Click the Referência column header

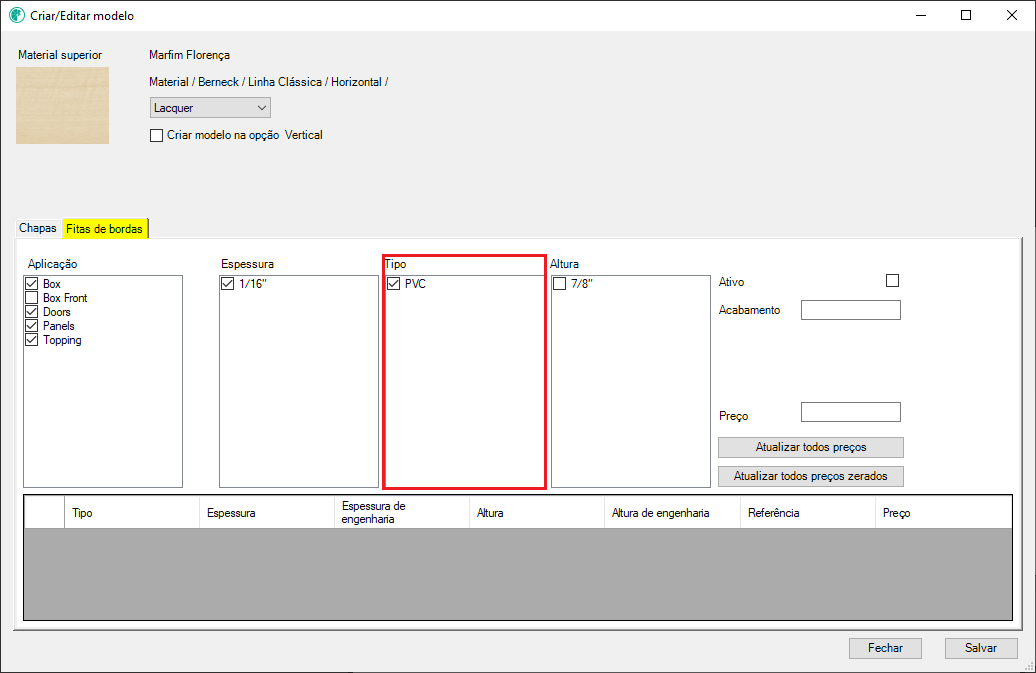pos(807,513)
